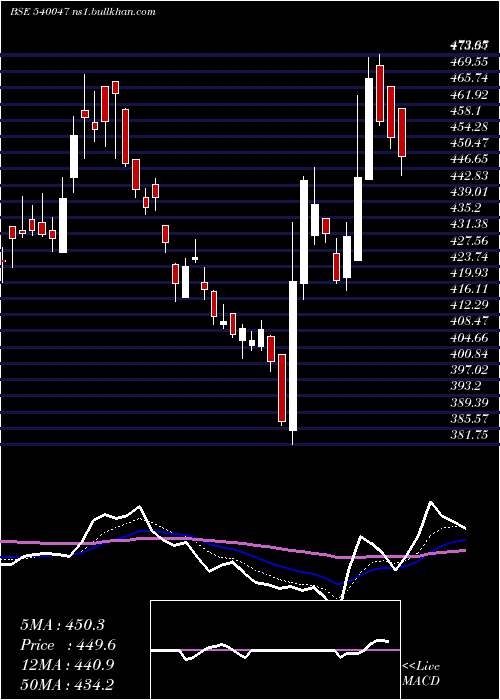Click the 397.02 price axis label

pyautogui.click(x=469, y=370)
